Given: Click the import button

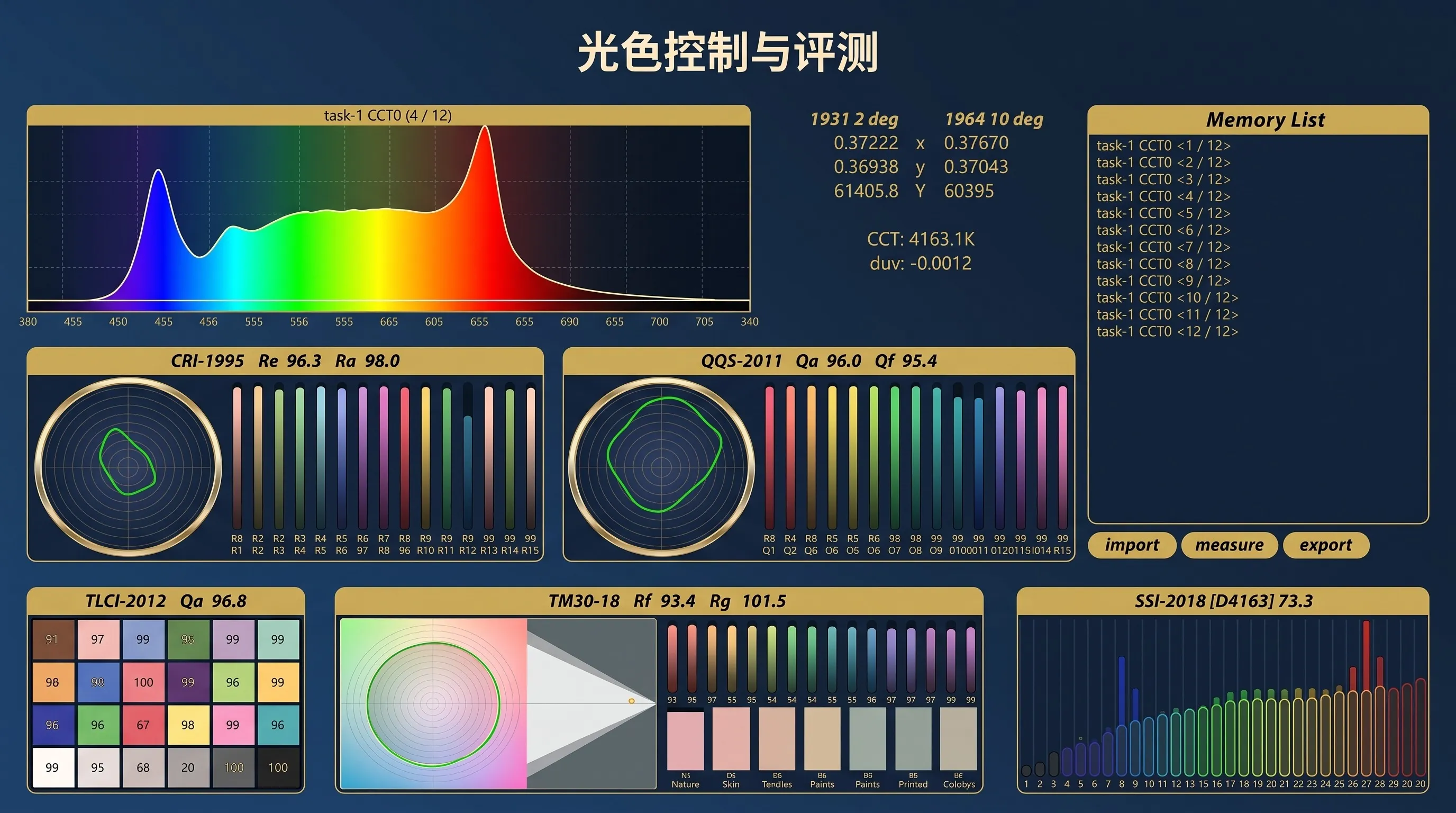Looking at the screenshot, I should (x=1132, y=545).
